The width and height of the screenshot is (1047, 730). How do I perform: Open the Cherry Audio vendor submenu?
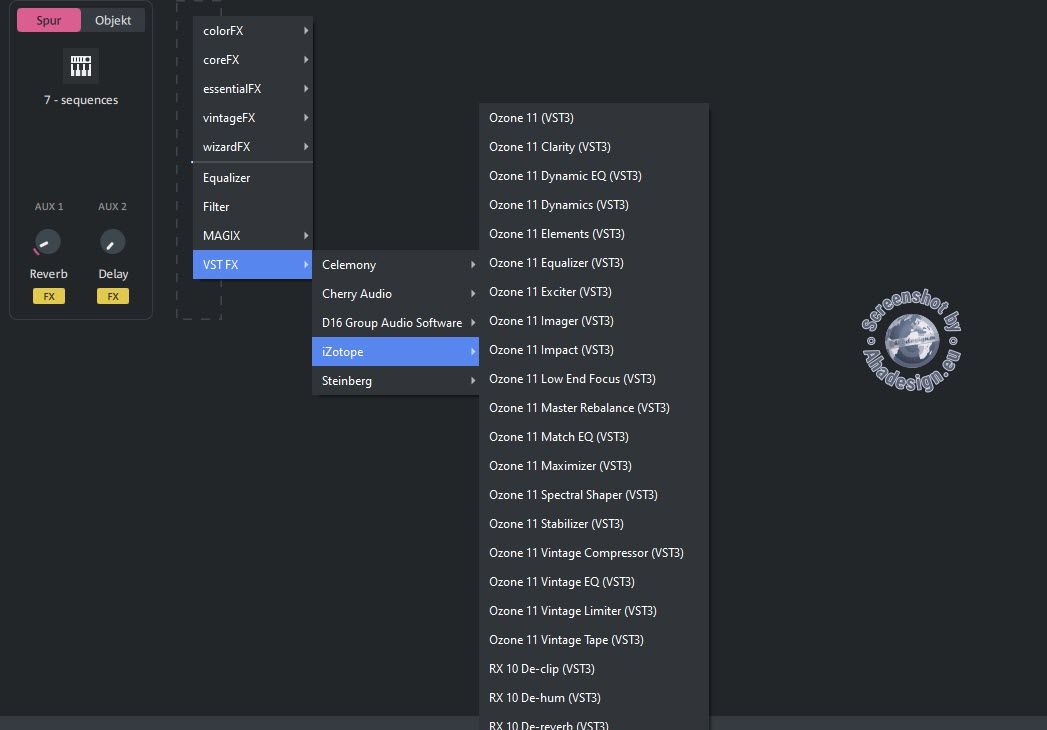[396, 294]
